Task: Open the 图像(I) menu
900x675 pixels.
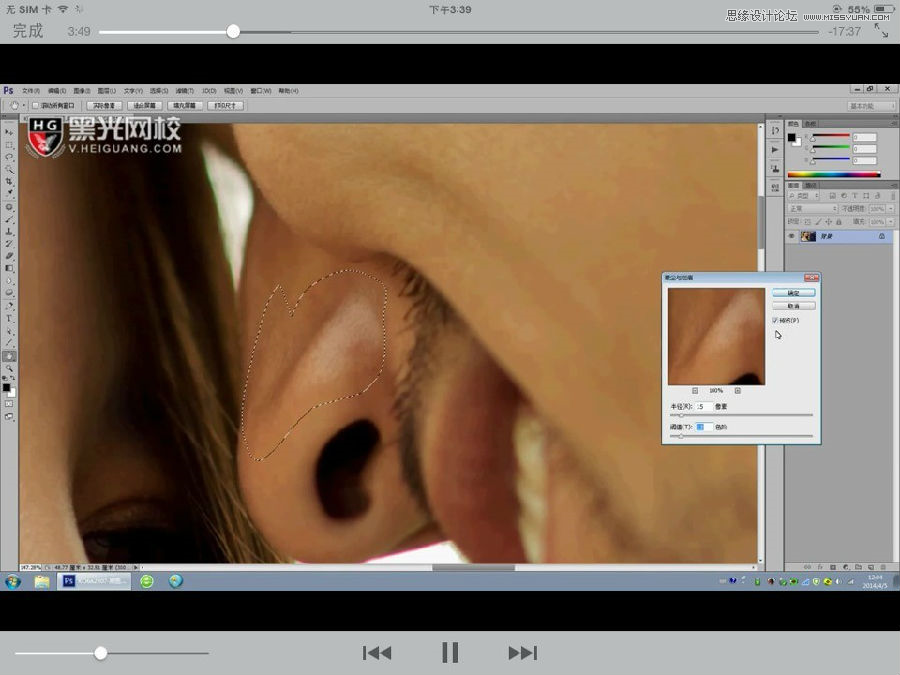Action: click(x=82, y=91)
